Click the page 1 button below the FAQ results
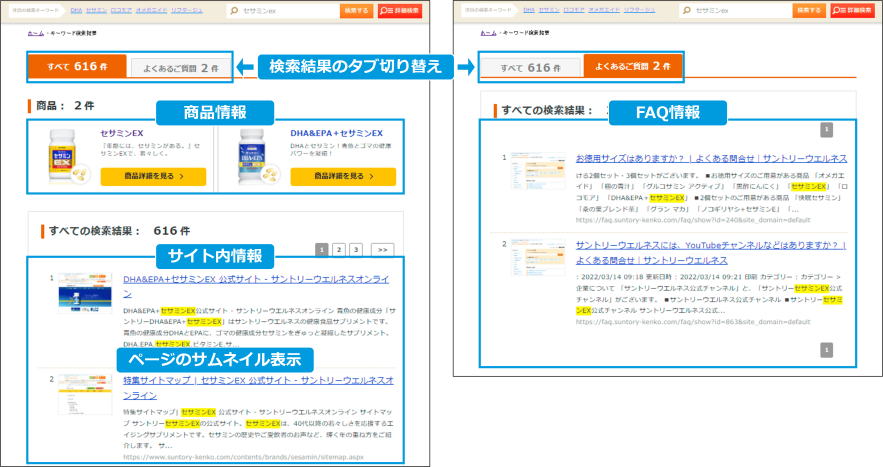 [826, 350]
